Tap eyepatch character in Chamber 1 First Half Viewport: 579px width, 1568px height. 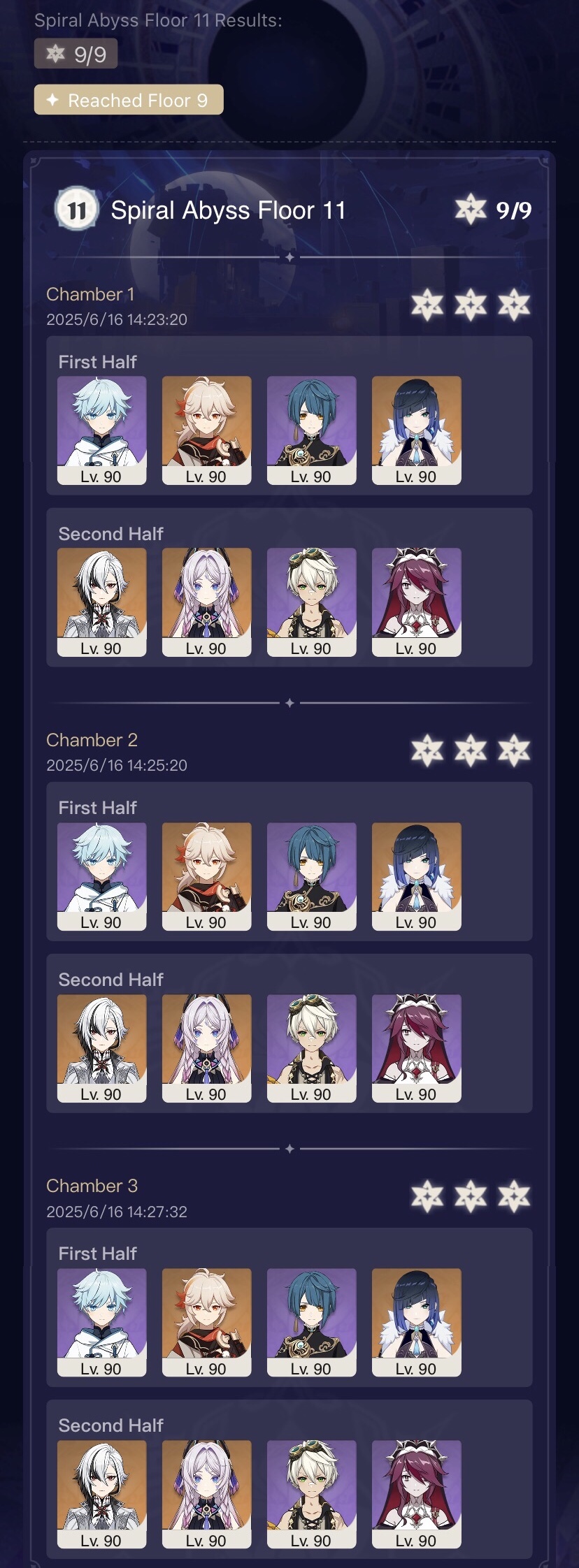(x=312, y=430)
